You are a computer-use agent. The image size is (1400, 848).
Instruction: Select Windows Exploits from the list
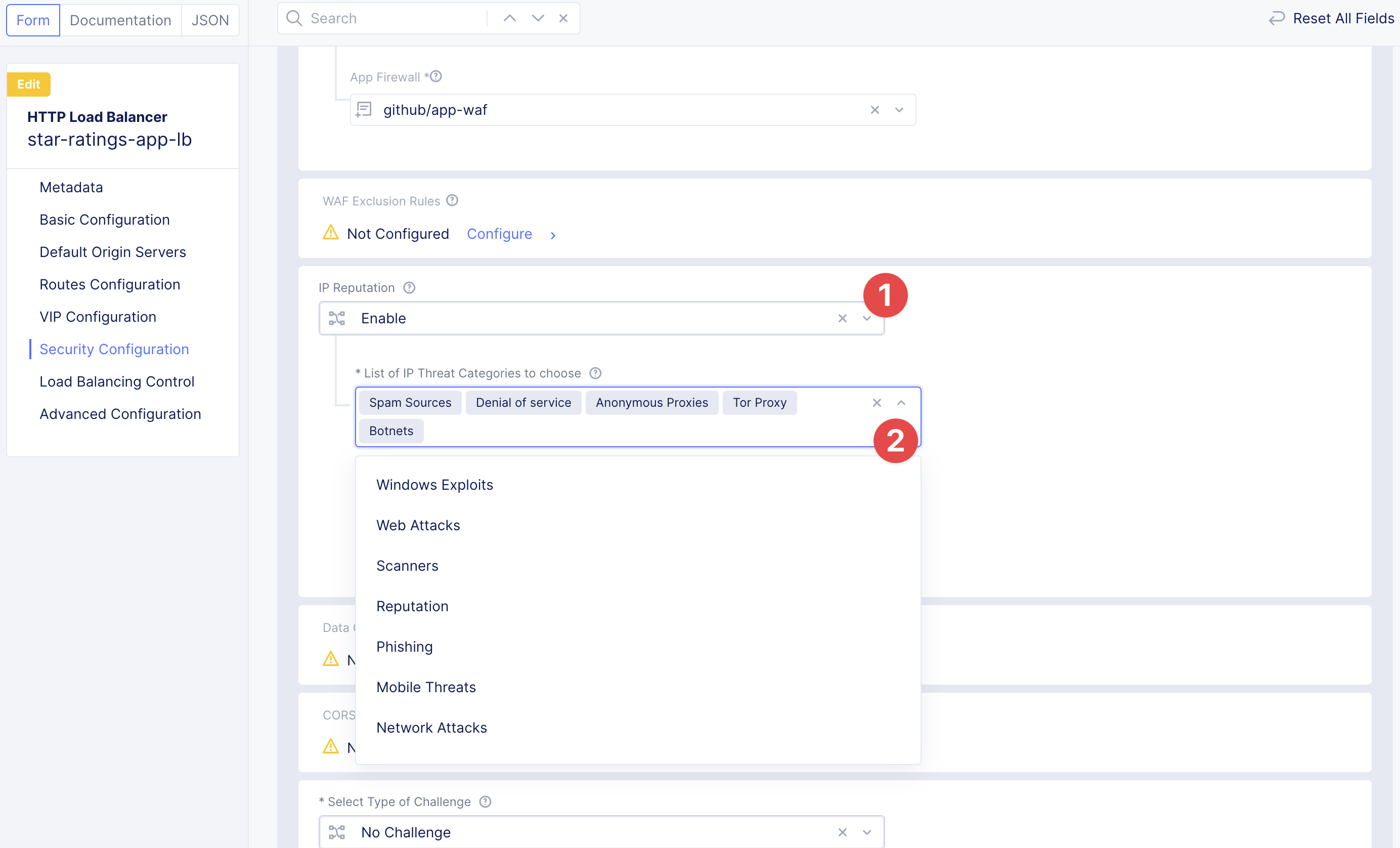point(434,485)
